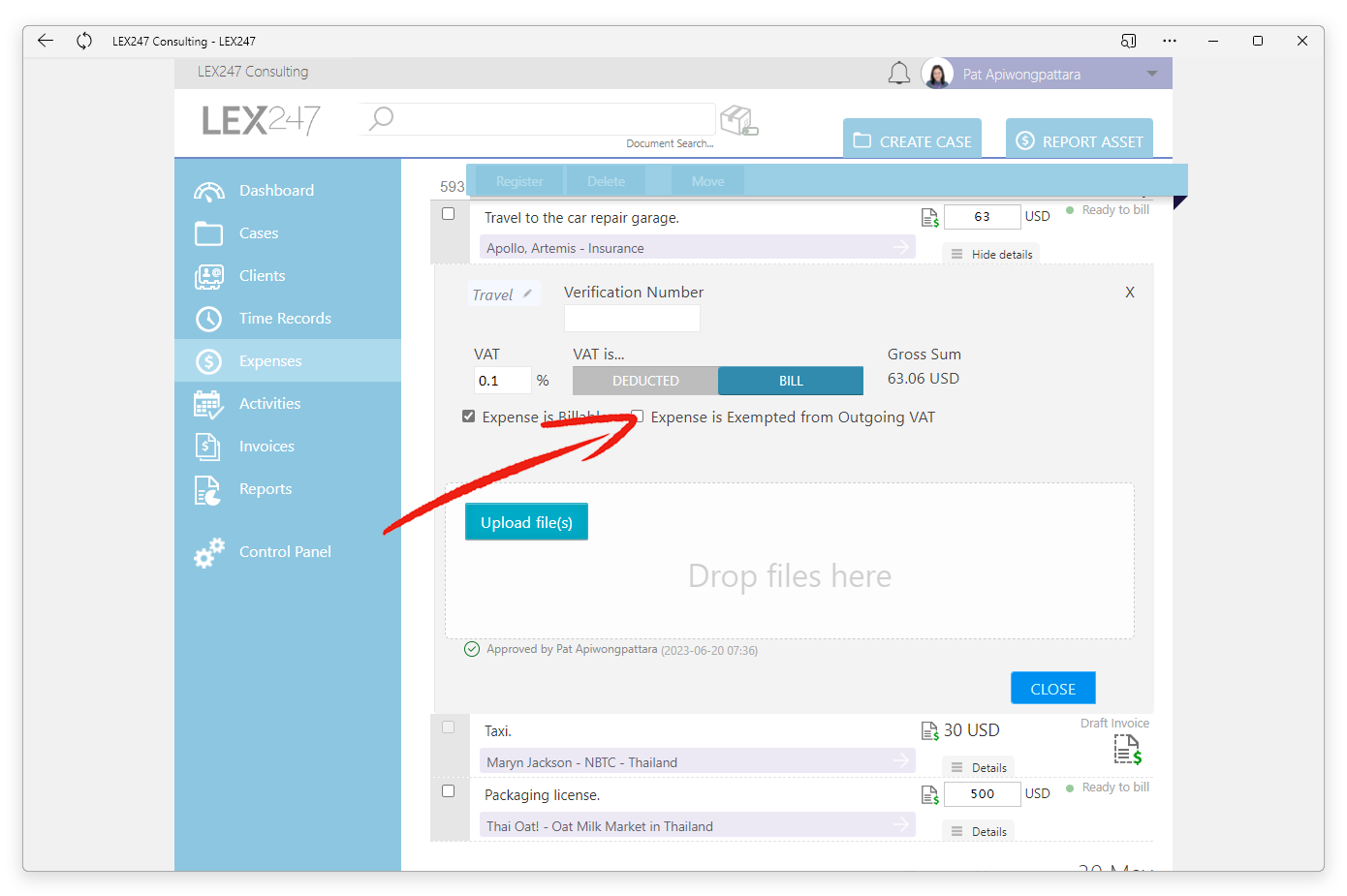Toggle the Expense is Billable checkbox
The height and width of the screenshot is (896, 1347).
pyautogui.click(x=469, y=417)
